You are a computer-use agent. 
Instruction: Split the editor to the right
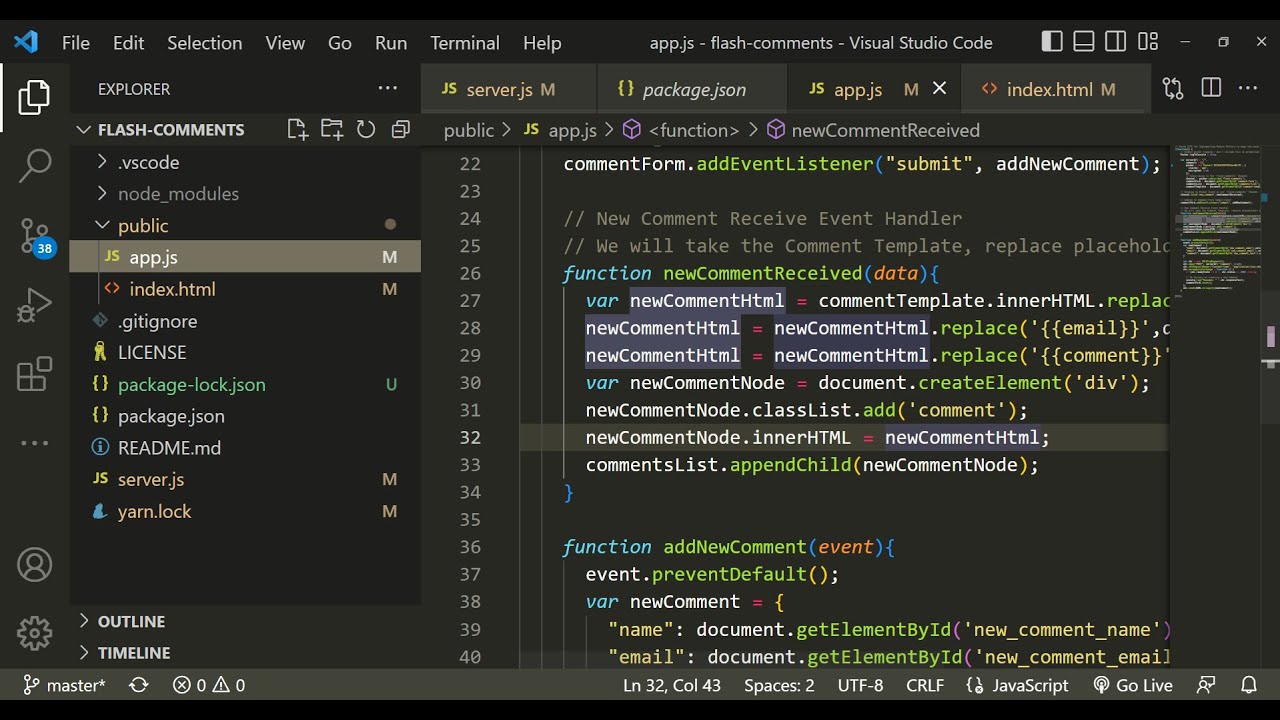1211,89
